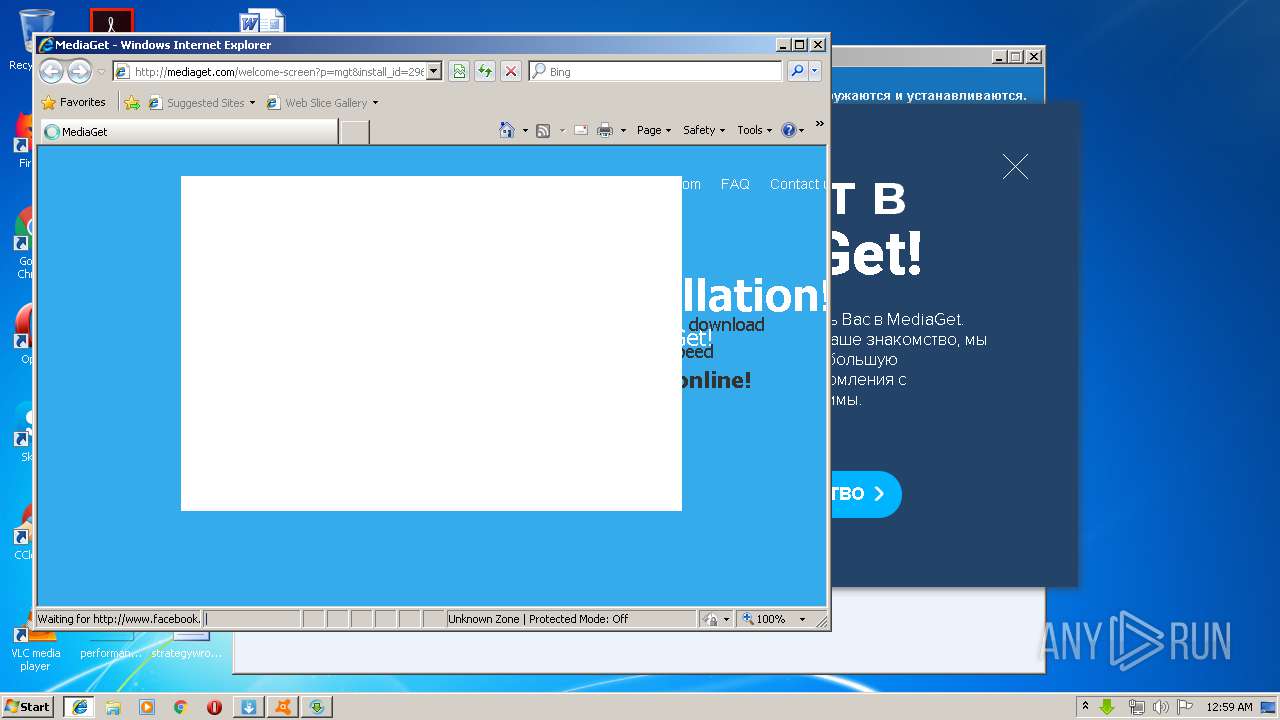Click the Read Mail envelope icon
This screenshot has width=1280, height=720.
click(x=580, y=130)
